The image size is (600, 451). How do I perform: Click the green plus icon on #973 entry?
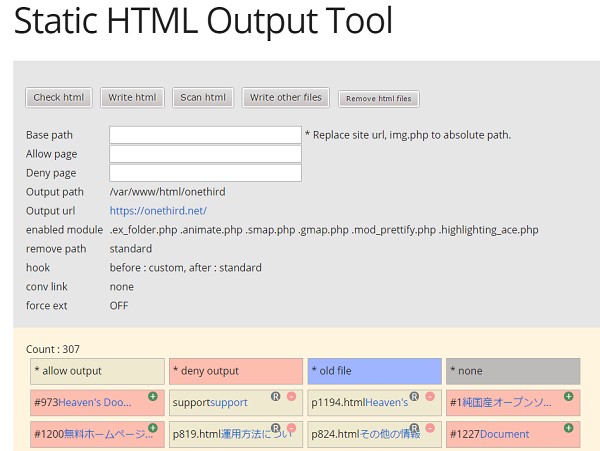click(153, 396)
